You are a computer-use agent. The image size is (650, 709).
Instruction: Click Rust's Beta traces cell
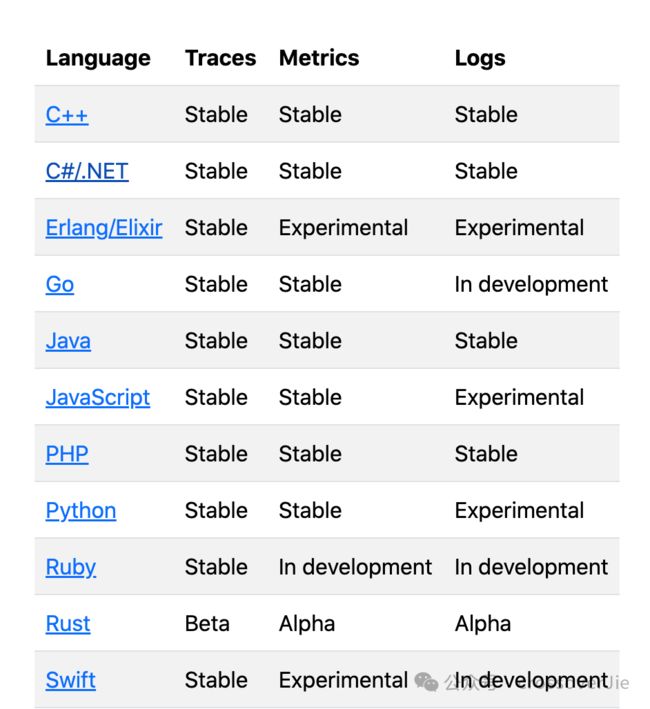[x=207, y=624]
